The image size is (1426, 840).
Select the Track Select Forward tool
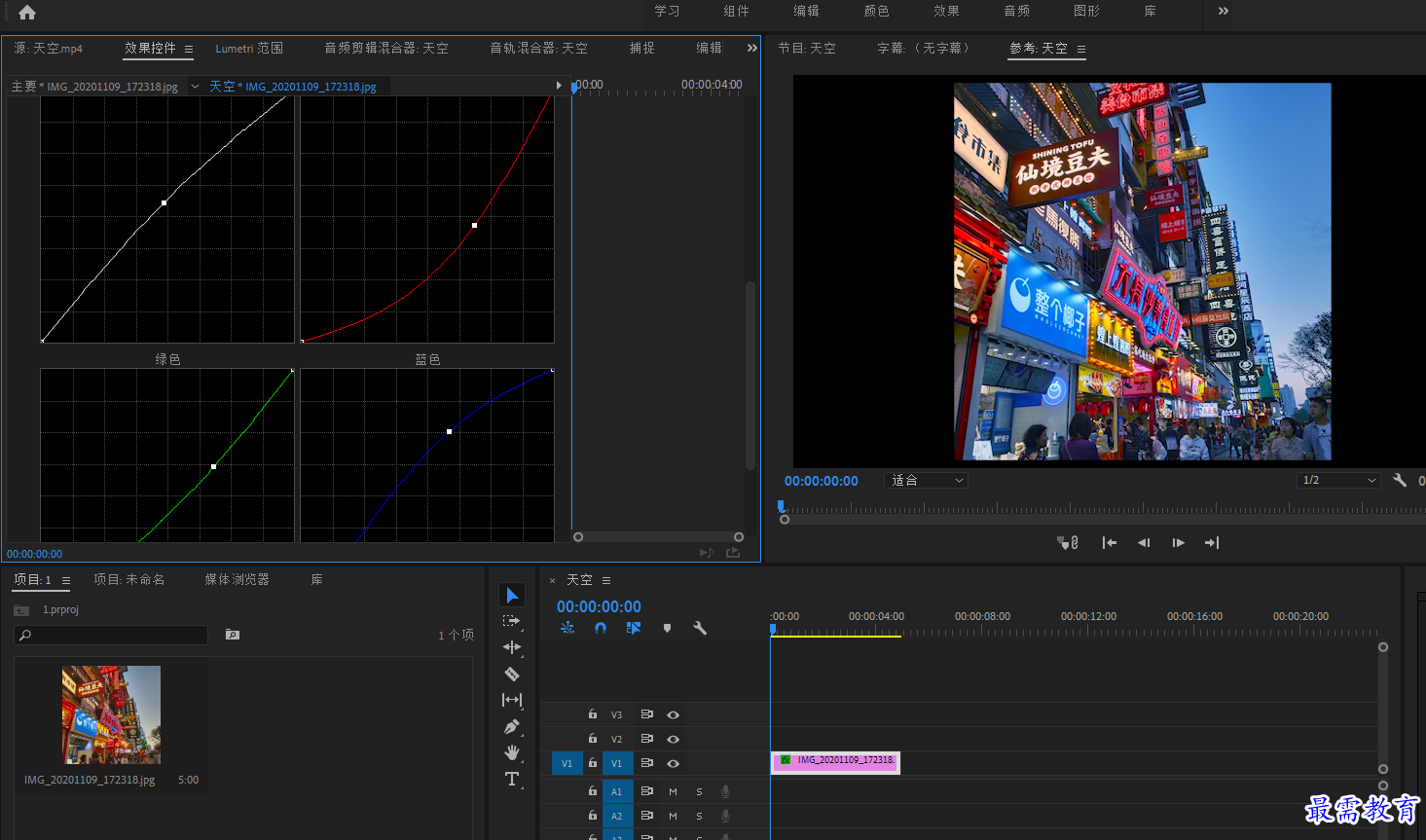click(x=512, y=621)
